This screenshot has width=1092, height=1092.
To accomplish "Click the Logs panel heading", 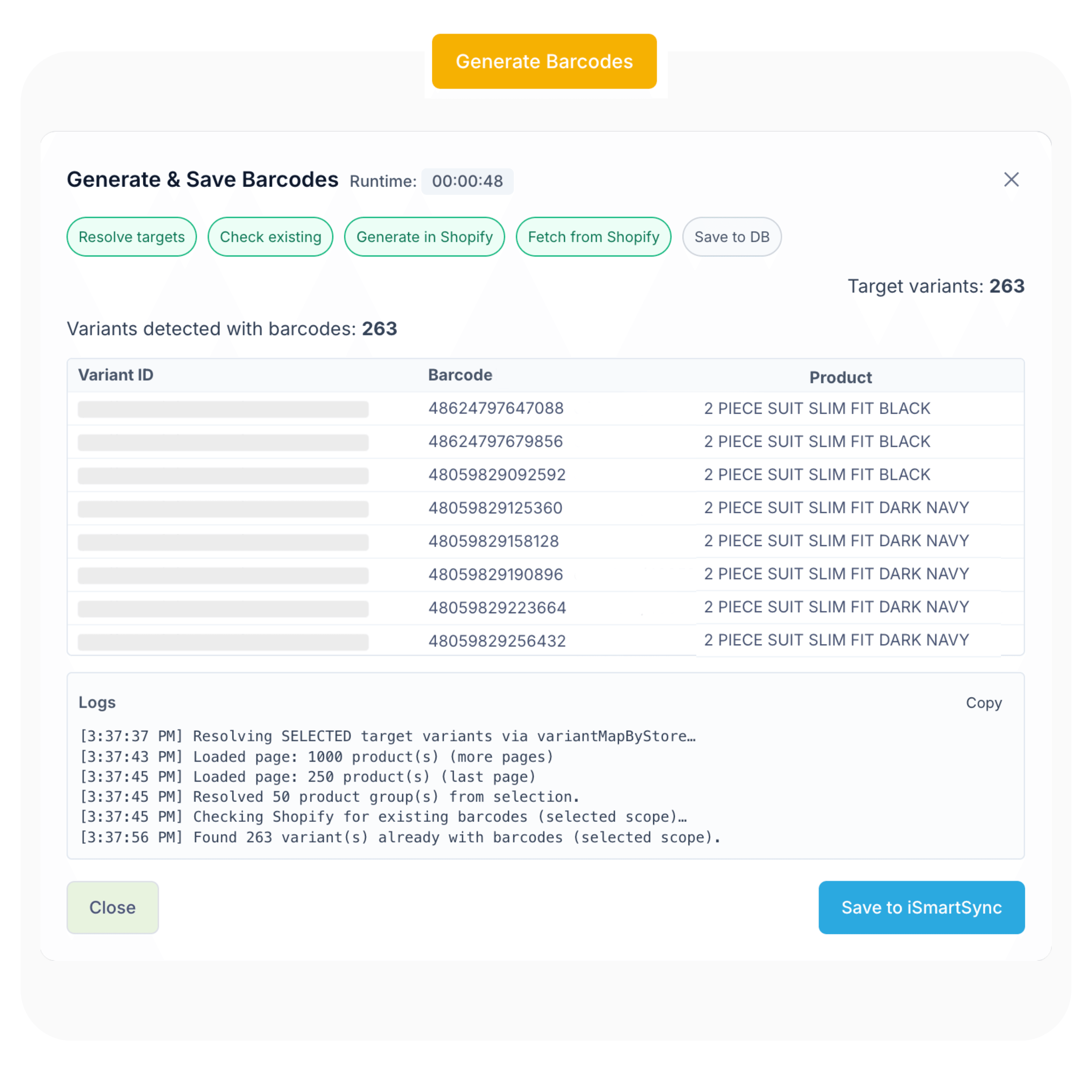I will 97,703.
